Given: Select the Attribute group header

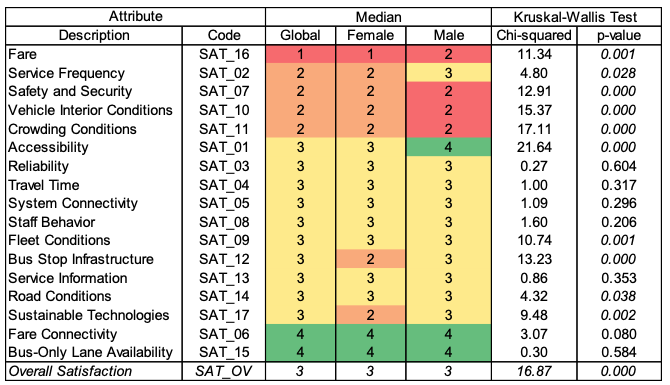Looking at the screenshot, I should 135,17.
